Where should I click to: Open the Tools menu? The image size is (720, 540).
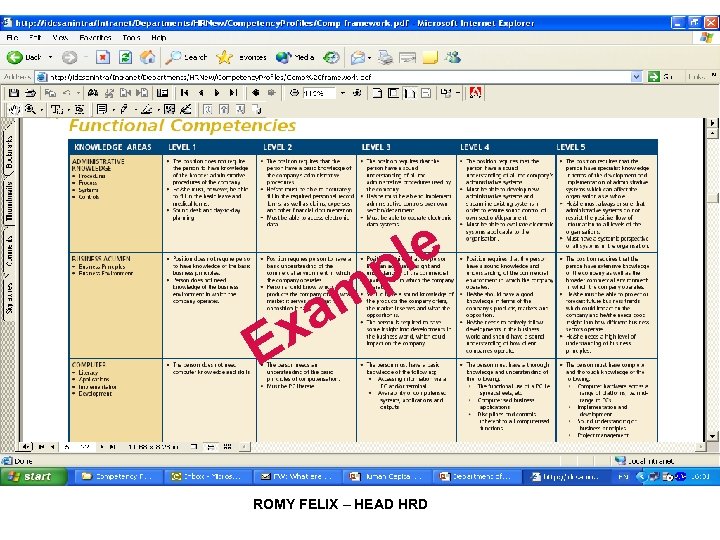tap(131, 38)
